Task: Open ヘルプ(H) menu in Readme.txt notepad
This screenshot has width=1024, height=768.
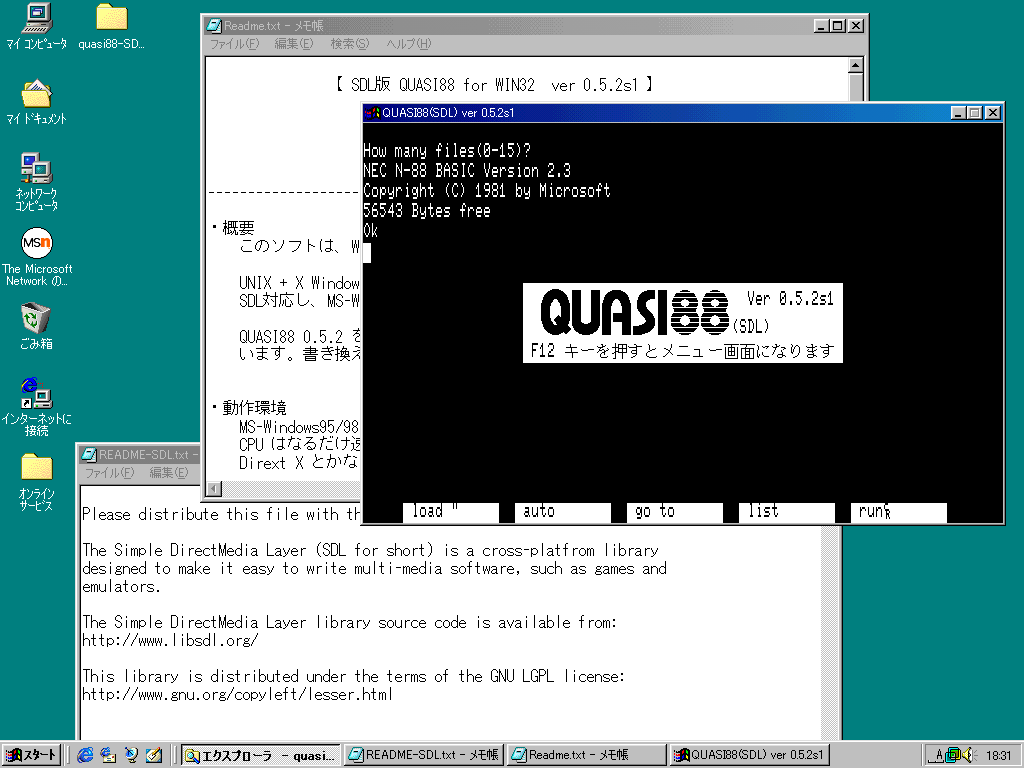Action: [x=408, y=44]
